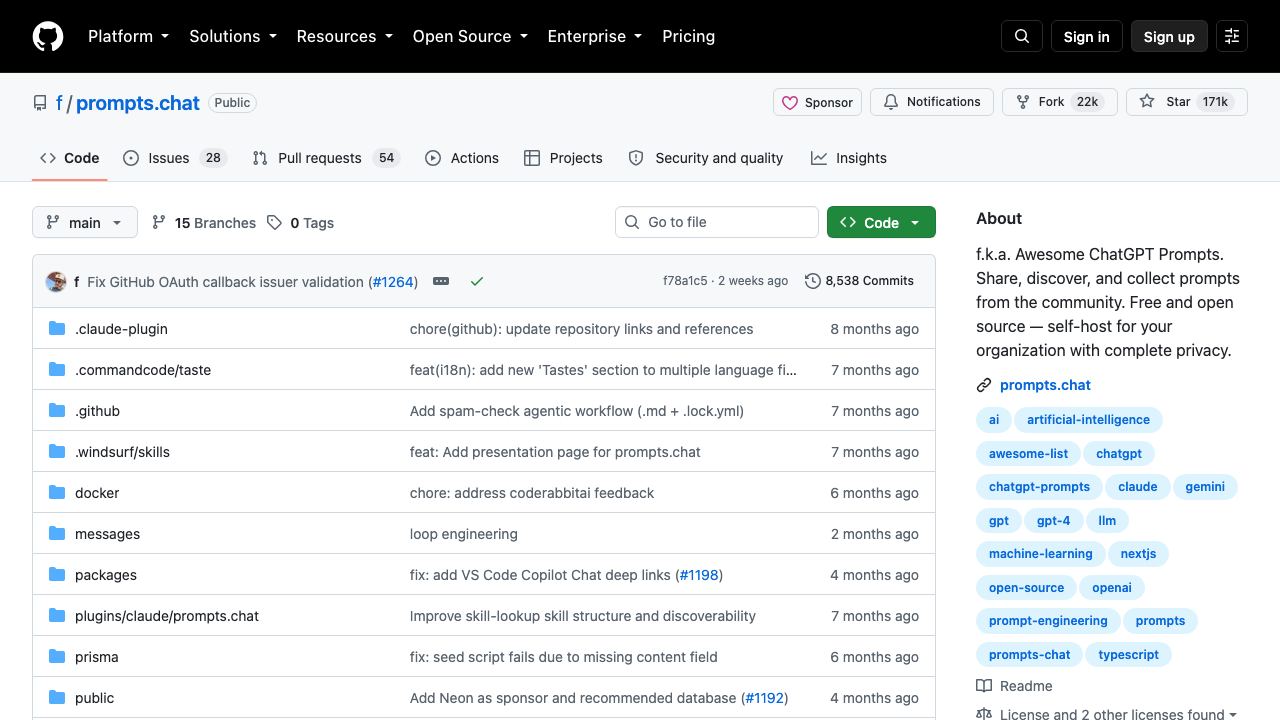Expand the license details arrow in About
The width and height of the screenshot is (1280, 720).
1232,714
